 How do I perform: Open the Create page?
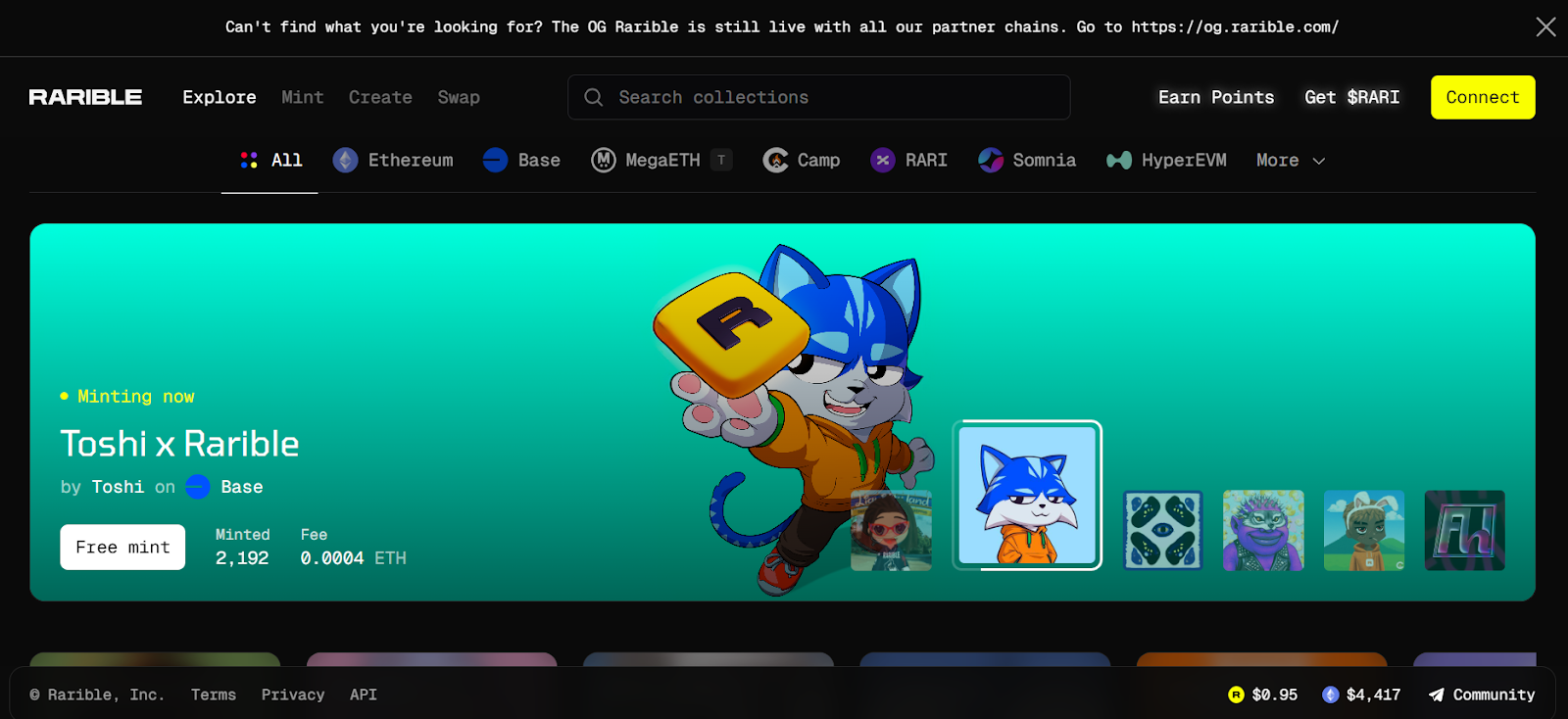pyautogui.click(x=380, y=97)
